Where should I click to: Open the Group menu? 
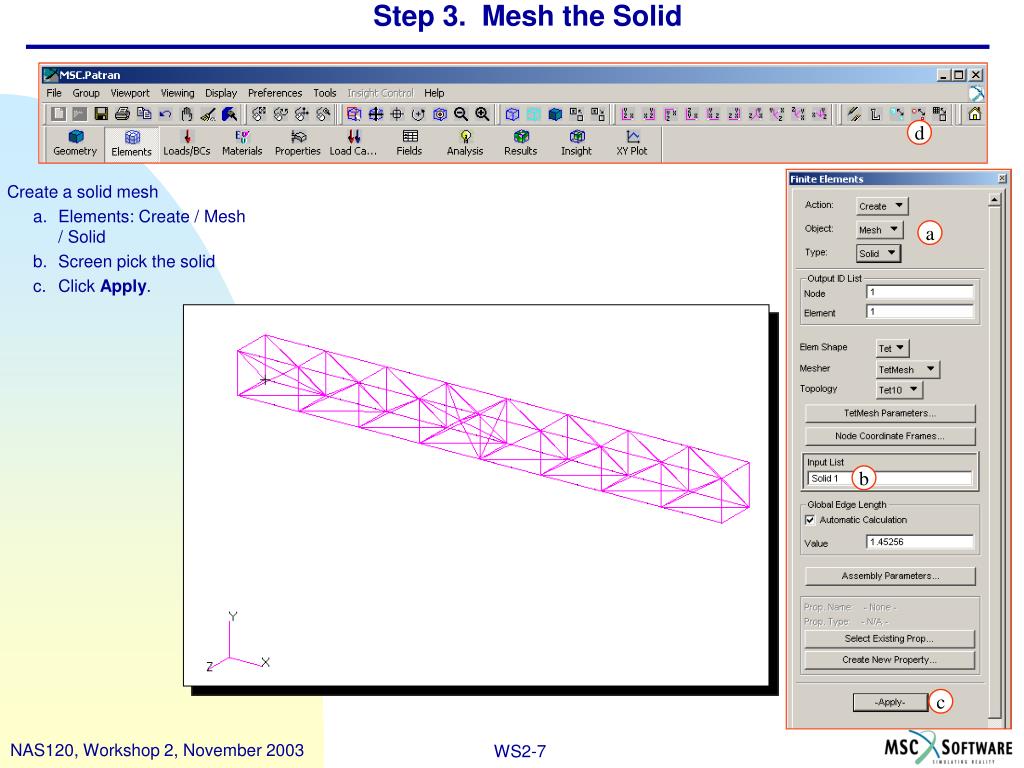click(86, 93)
